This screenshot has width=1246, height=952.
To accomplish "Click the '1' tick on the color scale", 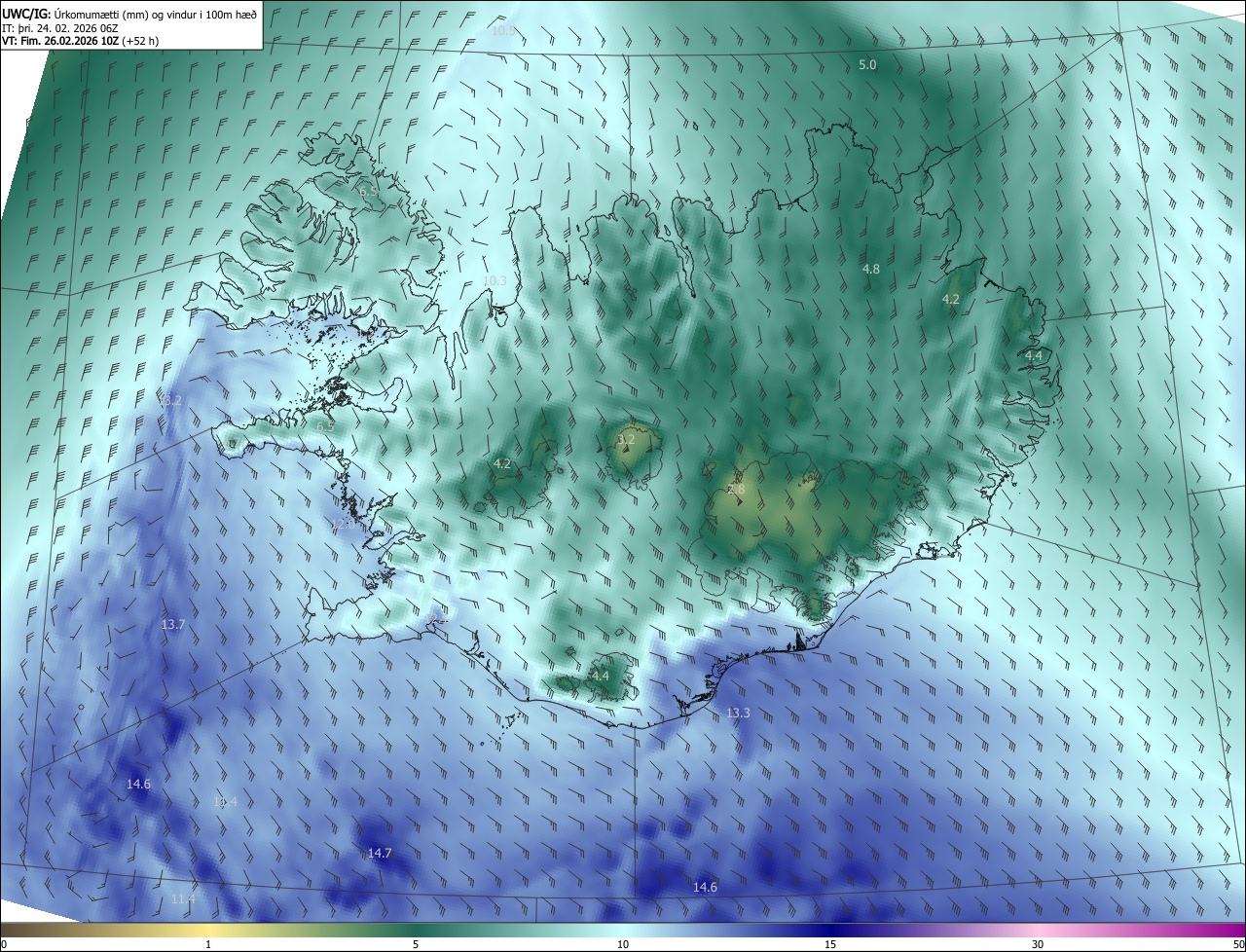I will (208, 944).
